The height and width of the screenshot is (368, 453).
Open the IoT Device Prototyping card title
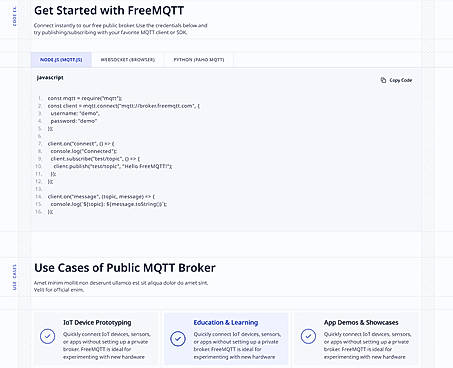[x=97, y=323]
